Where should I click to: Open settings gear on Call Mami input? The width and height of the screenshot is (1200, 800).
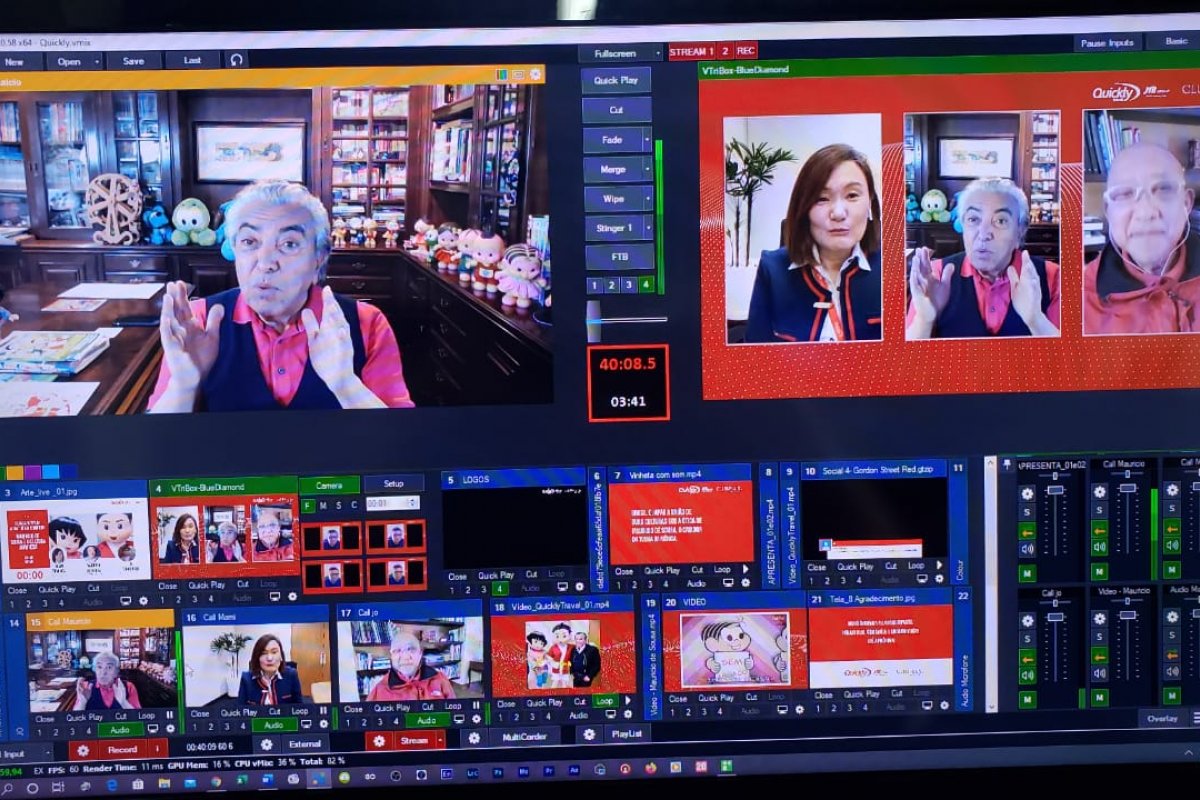point(326,723)
